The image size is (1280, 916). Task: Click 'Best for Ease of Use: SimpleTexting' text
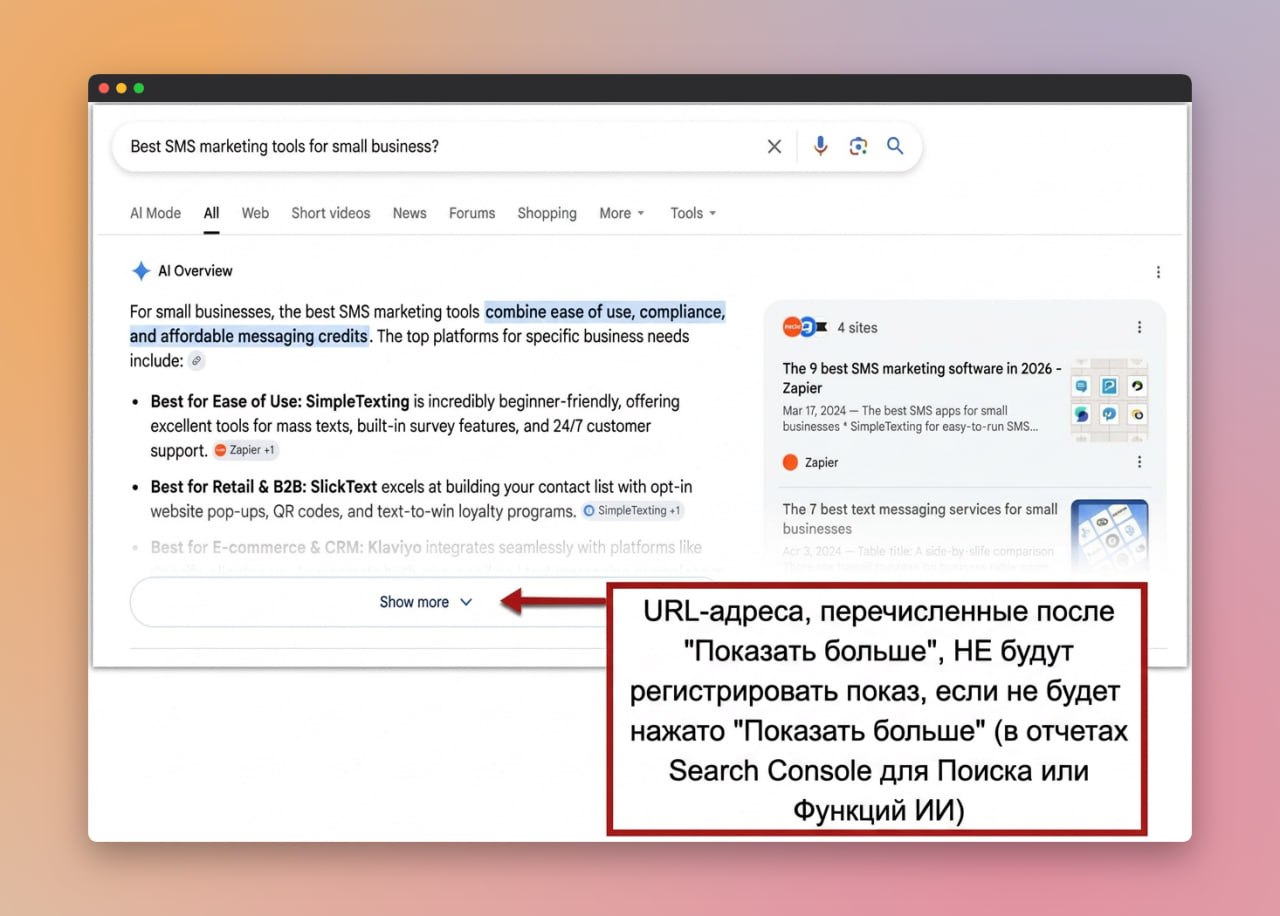tap(280, 401)
